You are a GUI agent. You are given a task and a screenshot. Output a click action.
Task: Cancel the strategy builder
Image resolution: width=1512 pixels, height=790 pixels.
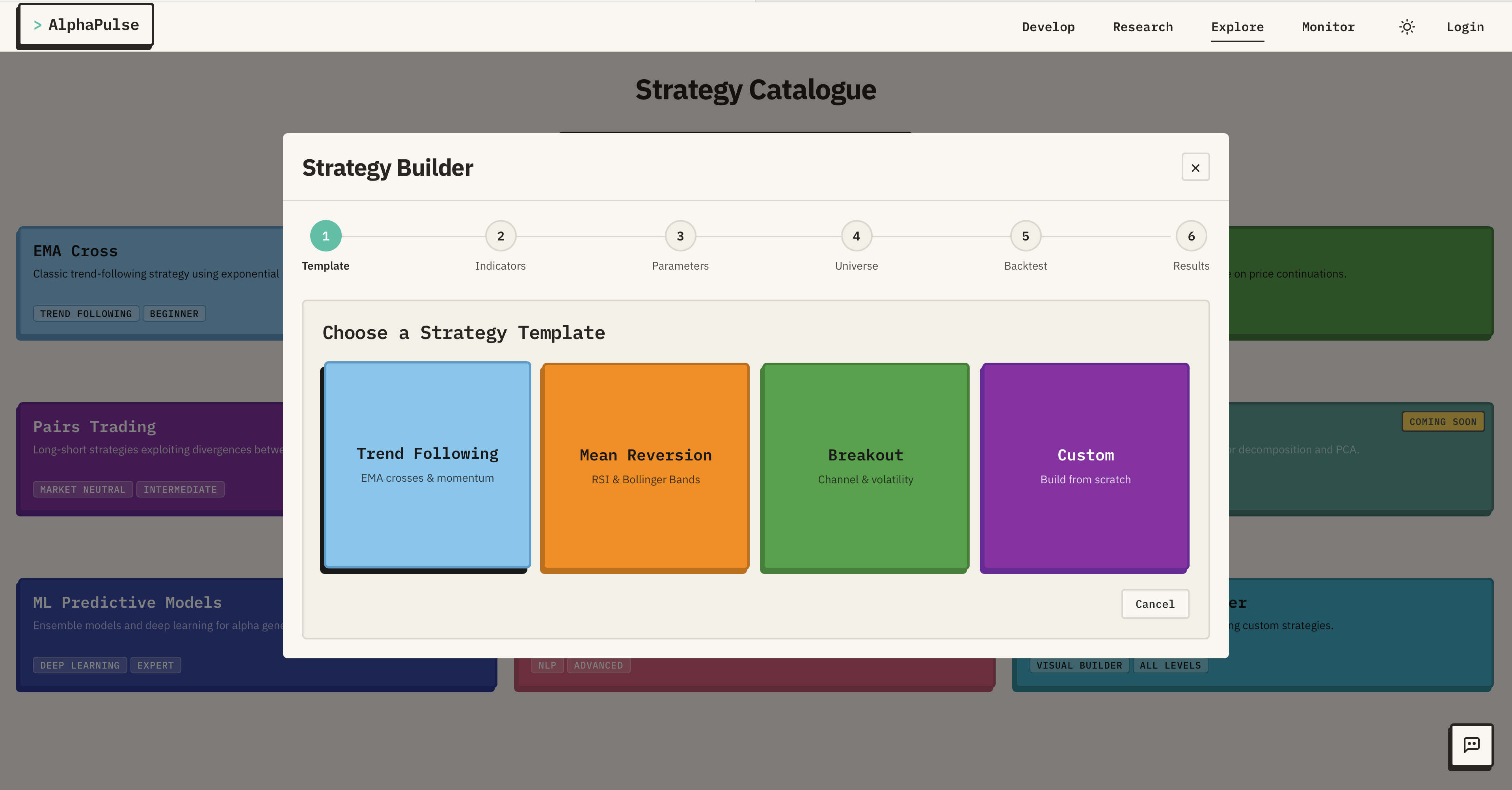pyautogui.click(x=1154, y=604)
